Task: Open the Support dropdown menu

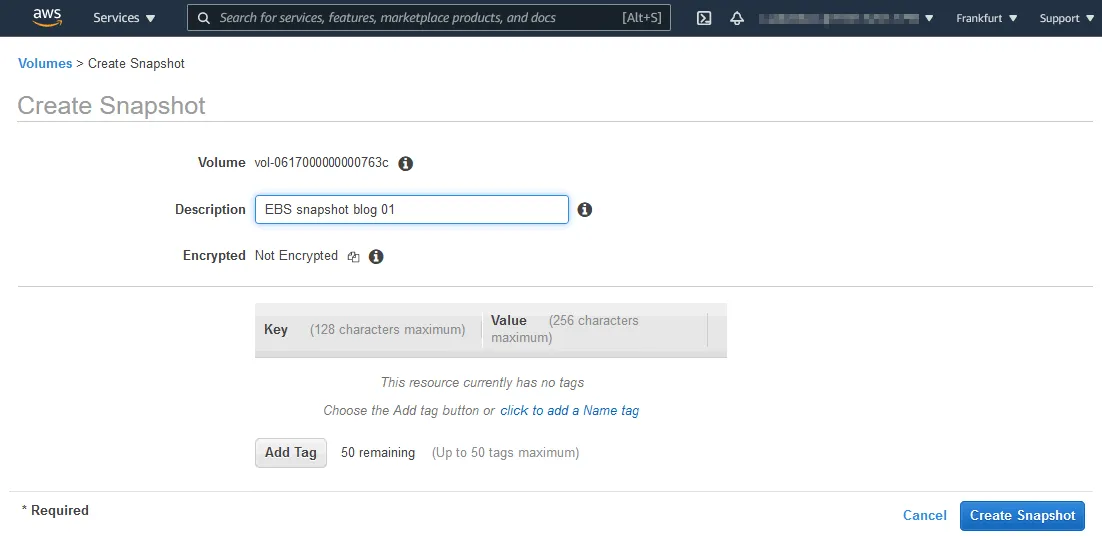Action: click(1066, 18)
